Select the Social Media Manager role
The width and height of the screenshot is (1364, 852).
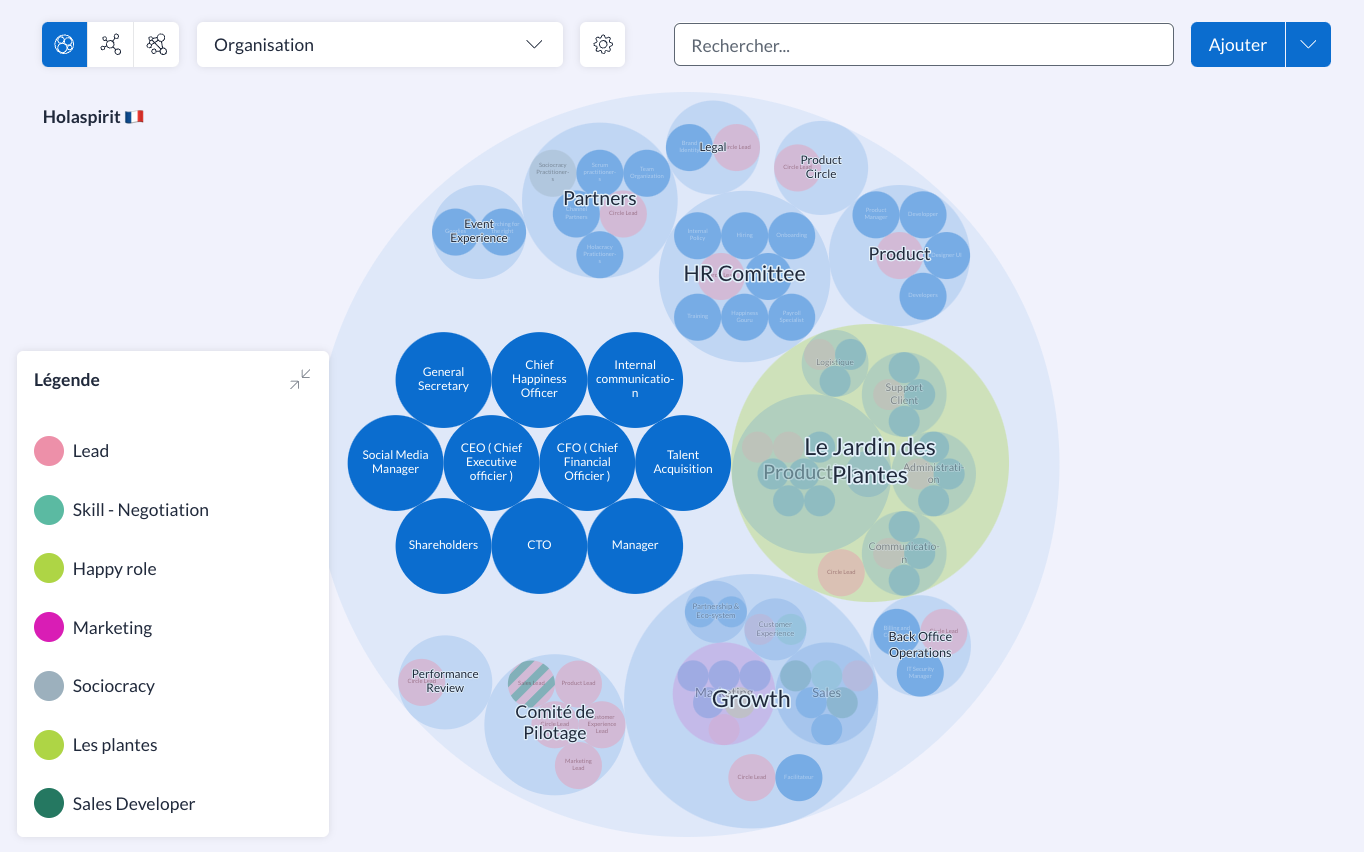coord(395,462)
